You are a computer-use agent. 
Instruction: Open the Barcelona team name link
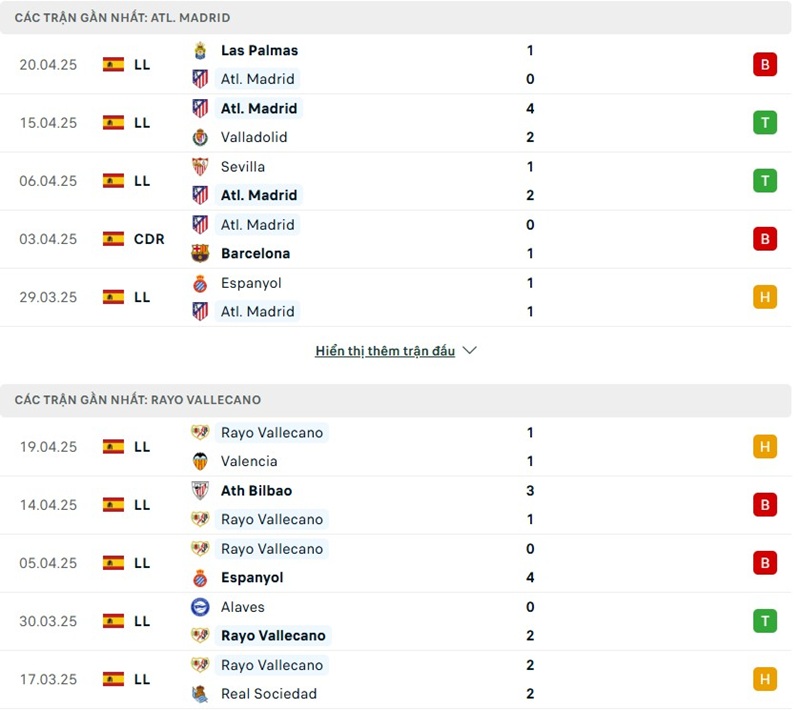(255, 253)
